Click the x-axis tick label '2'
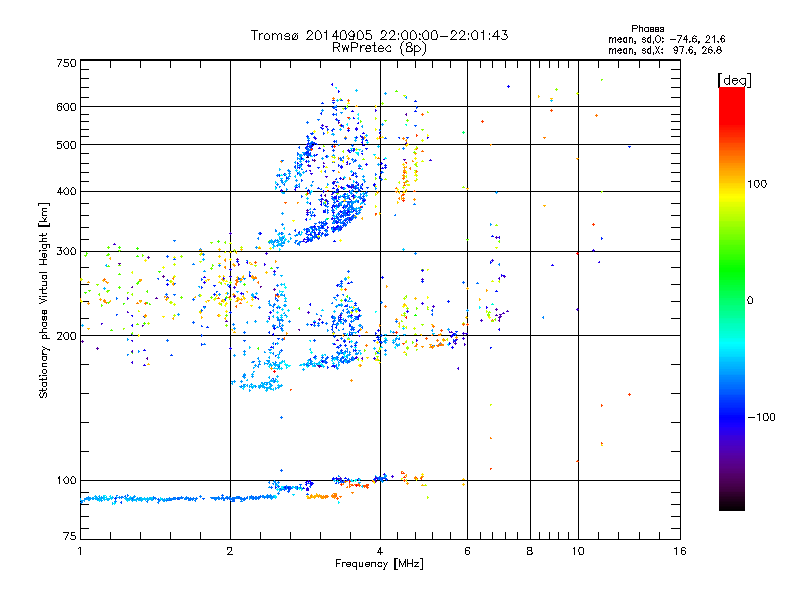 (230, 551)
